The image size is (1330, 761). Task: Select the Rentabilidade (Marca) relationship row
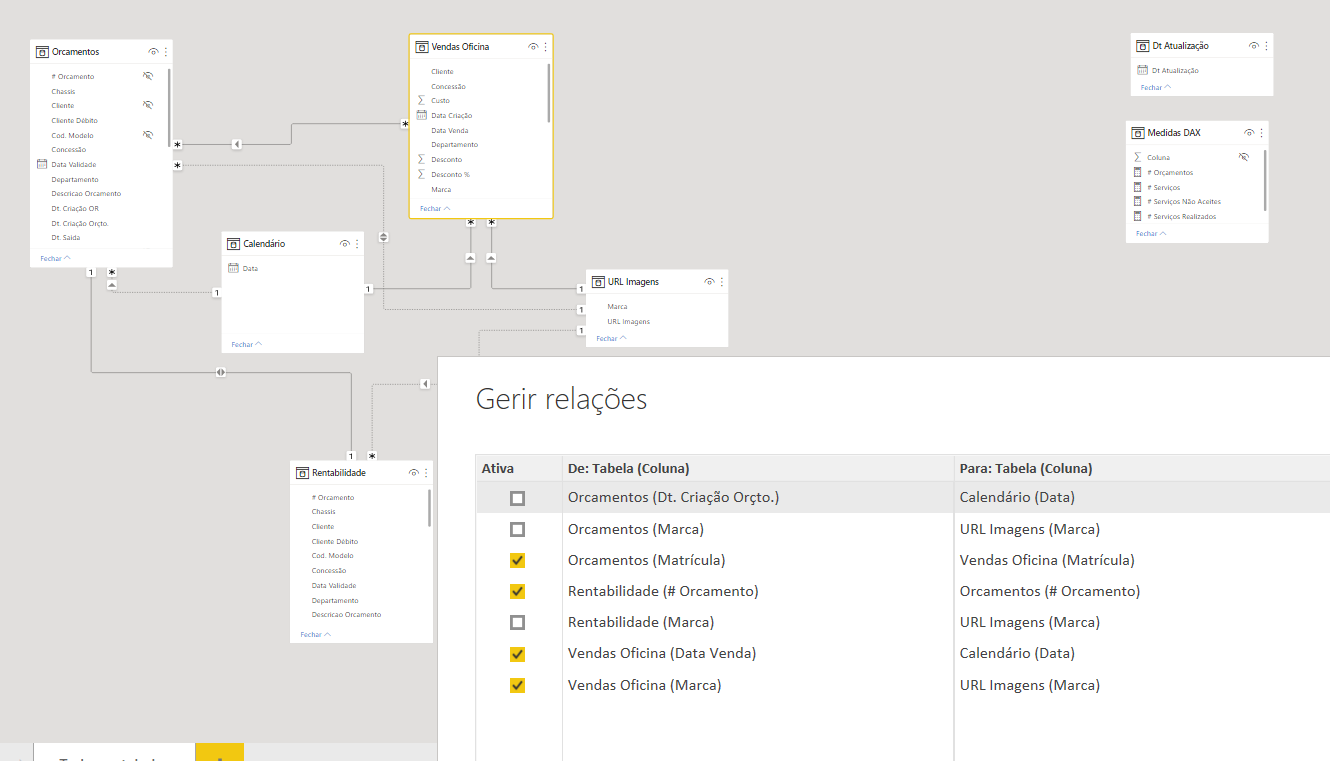[x=903, y=622]
